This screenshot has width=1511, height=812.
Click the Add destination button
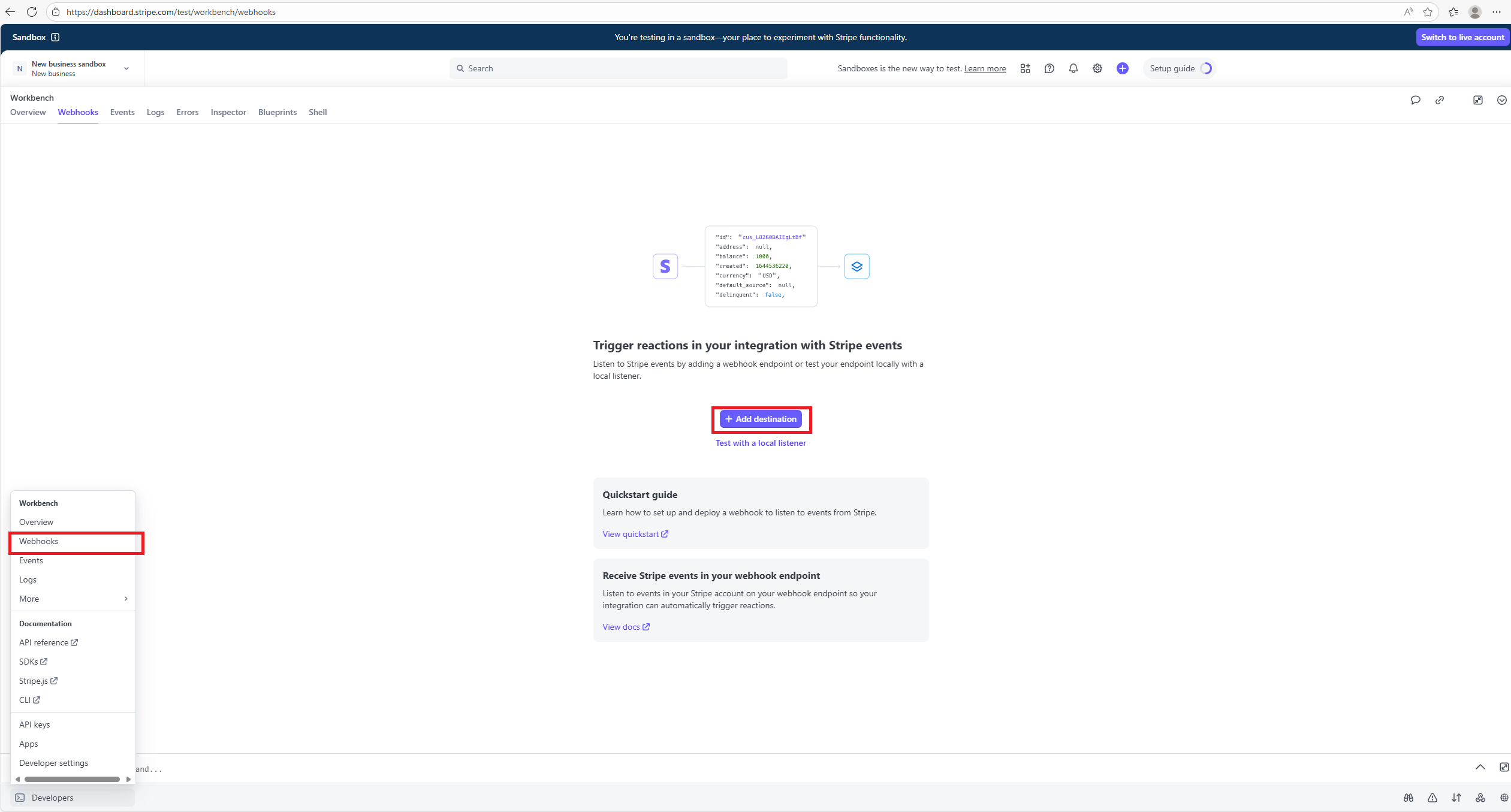760,419
